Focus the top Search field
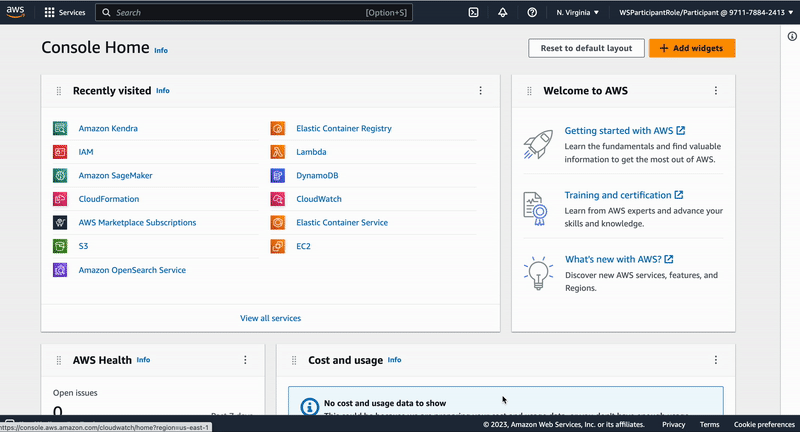The image size is (800, 432). point(254,12)
